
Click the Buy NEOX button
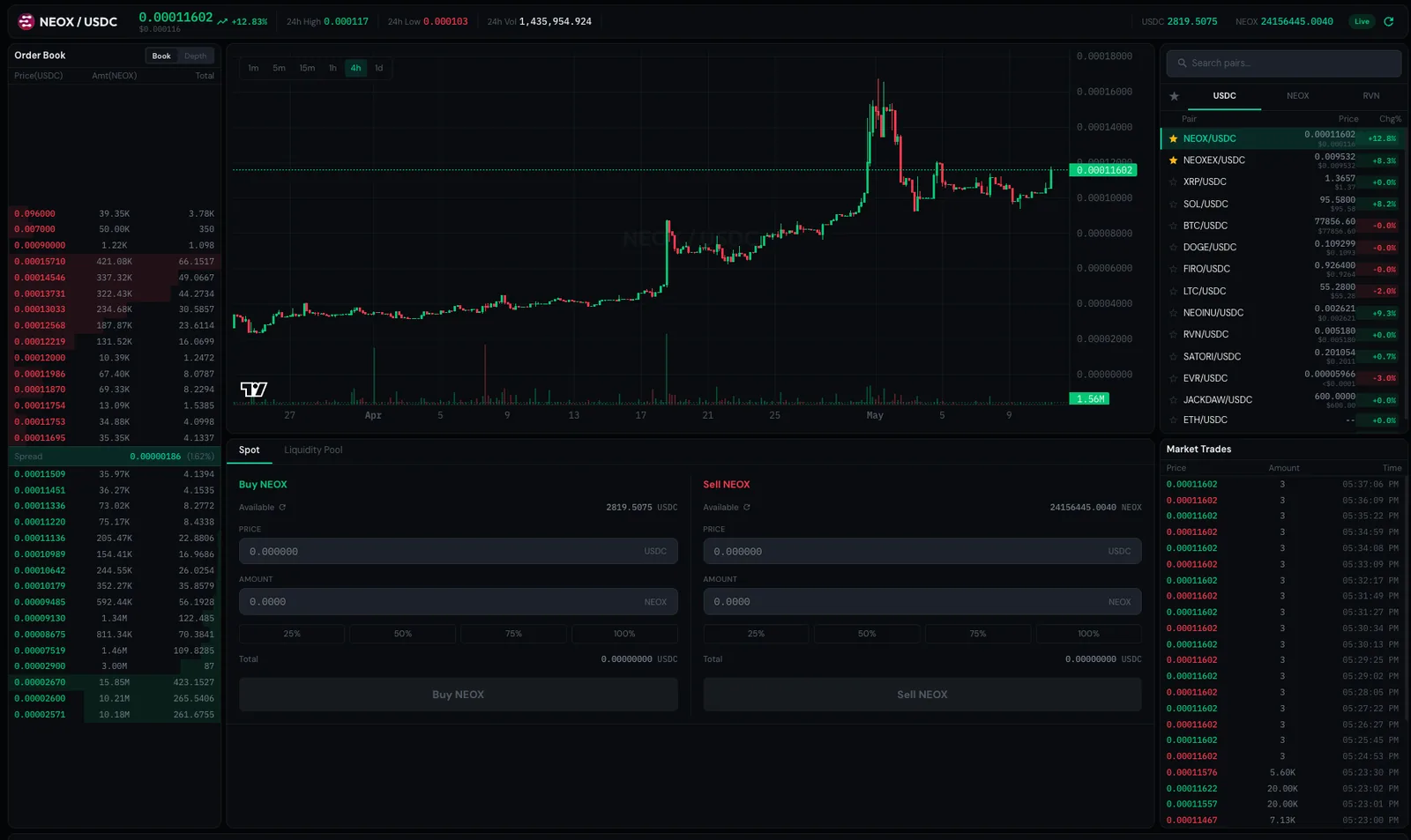click(458, 695)
